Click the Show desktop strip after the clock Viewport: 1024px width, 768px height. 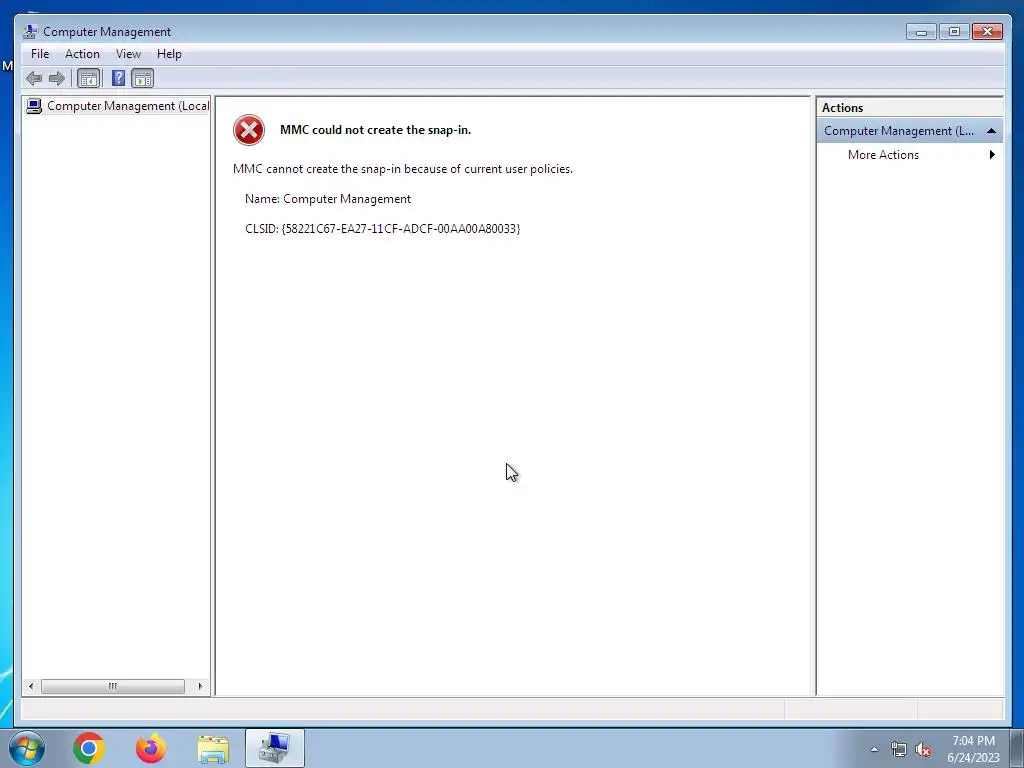pos(1017,748)
